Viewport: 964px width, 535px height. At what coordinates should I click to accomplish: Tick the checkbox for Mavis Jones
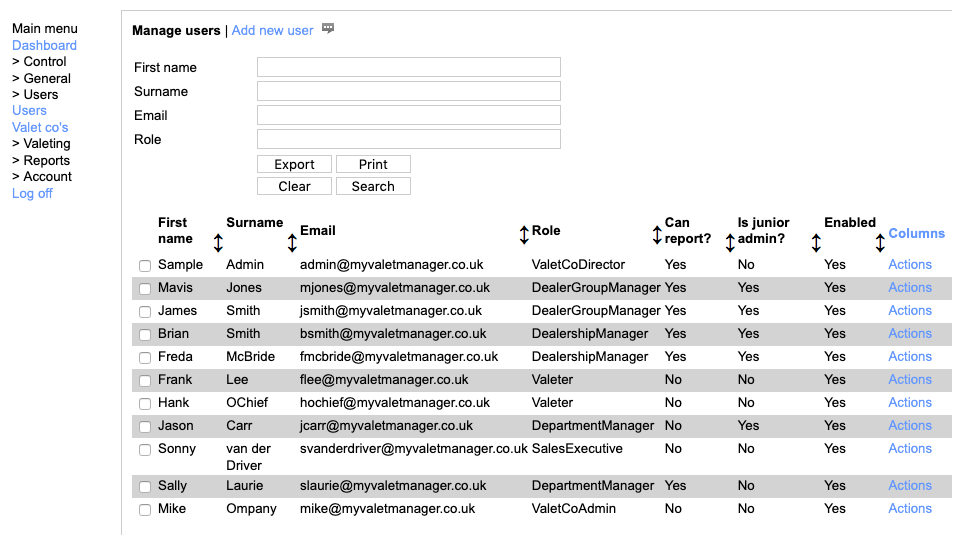[x=145, y=288]
